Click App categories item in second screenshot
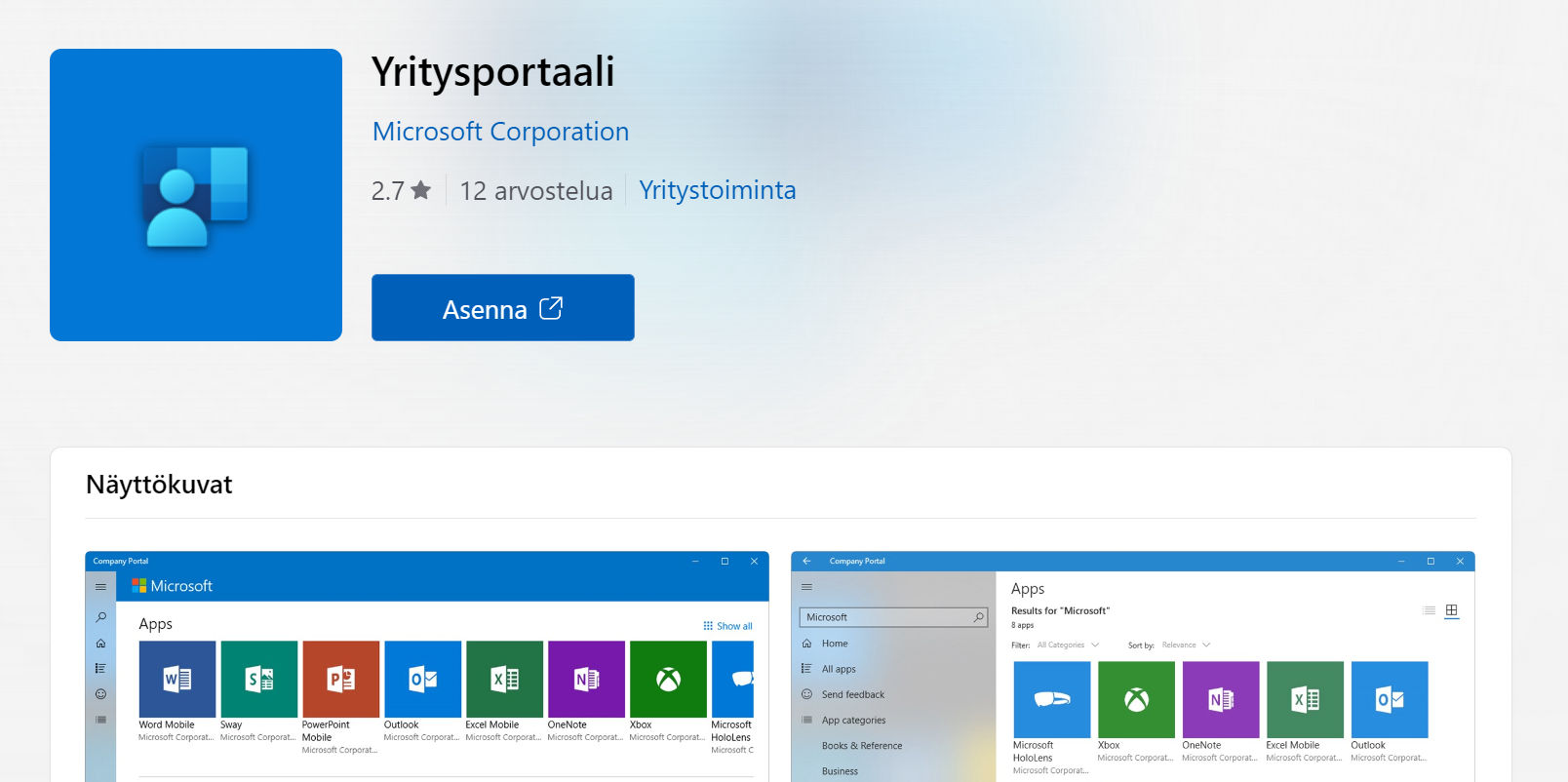Image resolution: width=1568 pixels, height=782 pixels. [x=853, y=720]
